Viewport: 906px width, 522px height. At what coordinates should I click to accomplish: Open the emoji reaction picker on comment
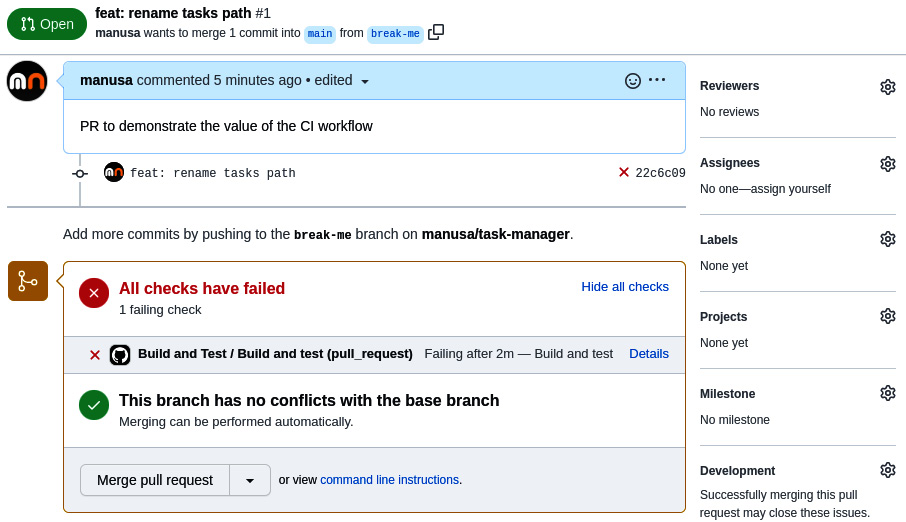[633, 81]
